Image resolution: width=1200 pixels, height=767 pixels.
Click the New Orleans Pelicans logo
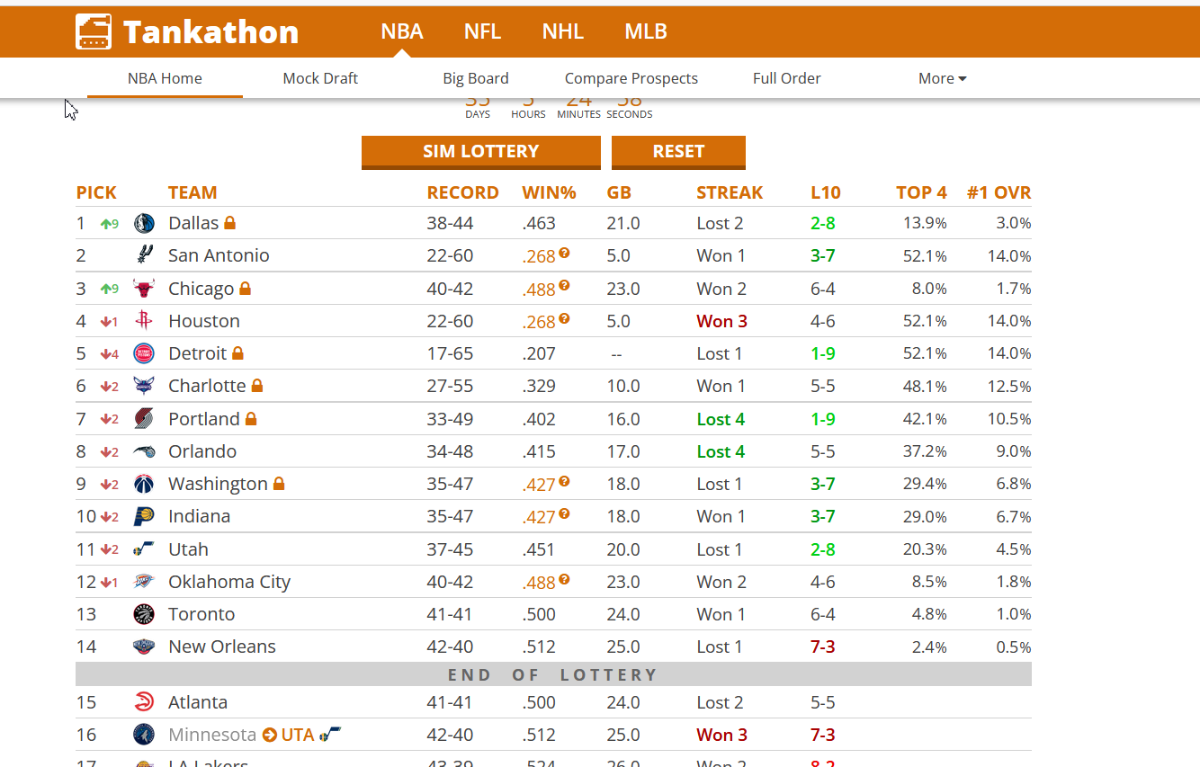[144, 647]
